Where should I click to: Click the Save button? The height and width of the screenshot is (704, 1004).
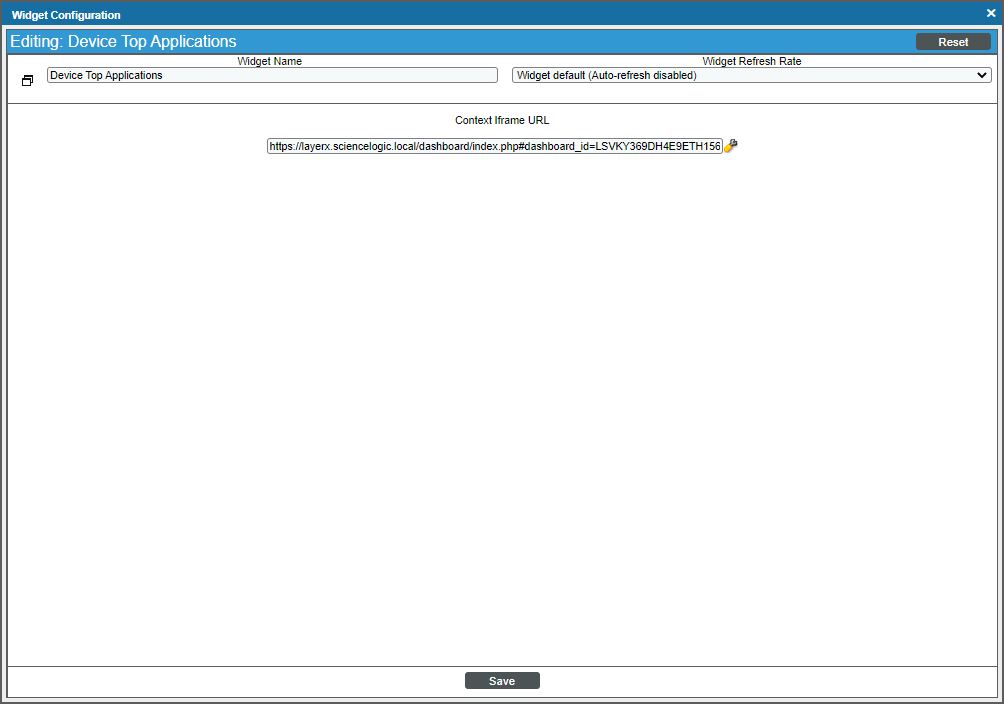[x=502, y=680]
